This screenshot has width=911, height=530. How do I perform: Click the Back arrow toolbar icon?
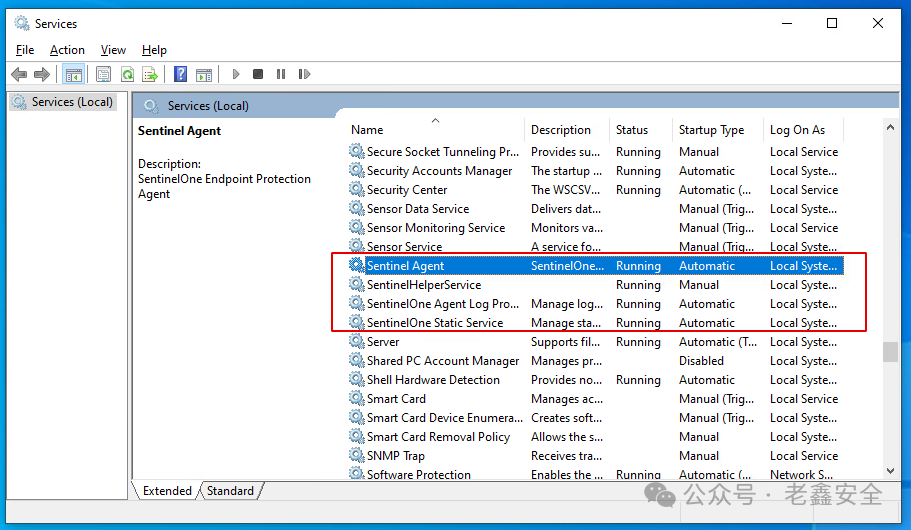(19, 74)
